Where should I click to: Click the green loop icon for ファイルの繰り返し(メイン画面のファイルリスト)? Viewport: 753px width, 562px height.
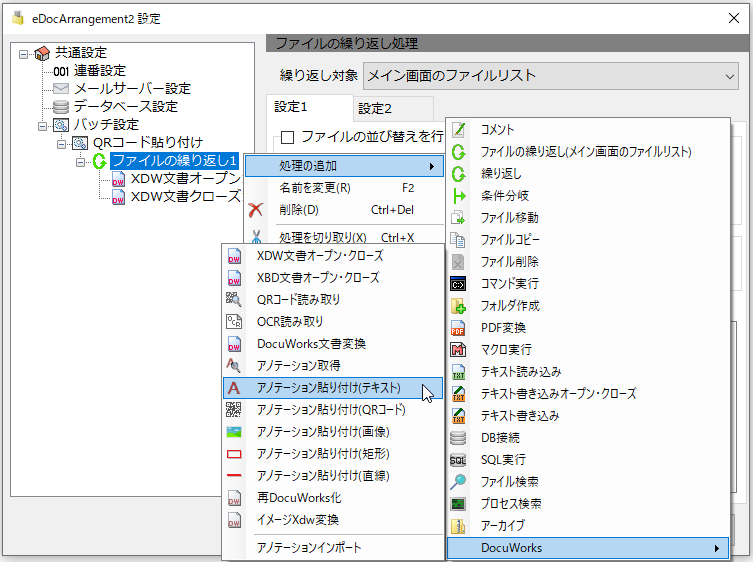coord(459,152)
